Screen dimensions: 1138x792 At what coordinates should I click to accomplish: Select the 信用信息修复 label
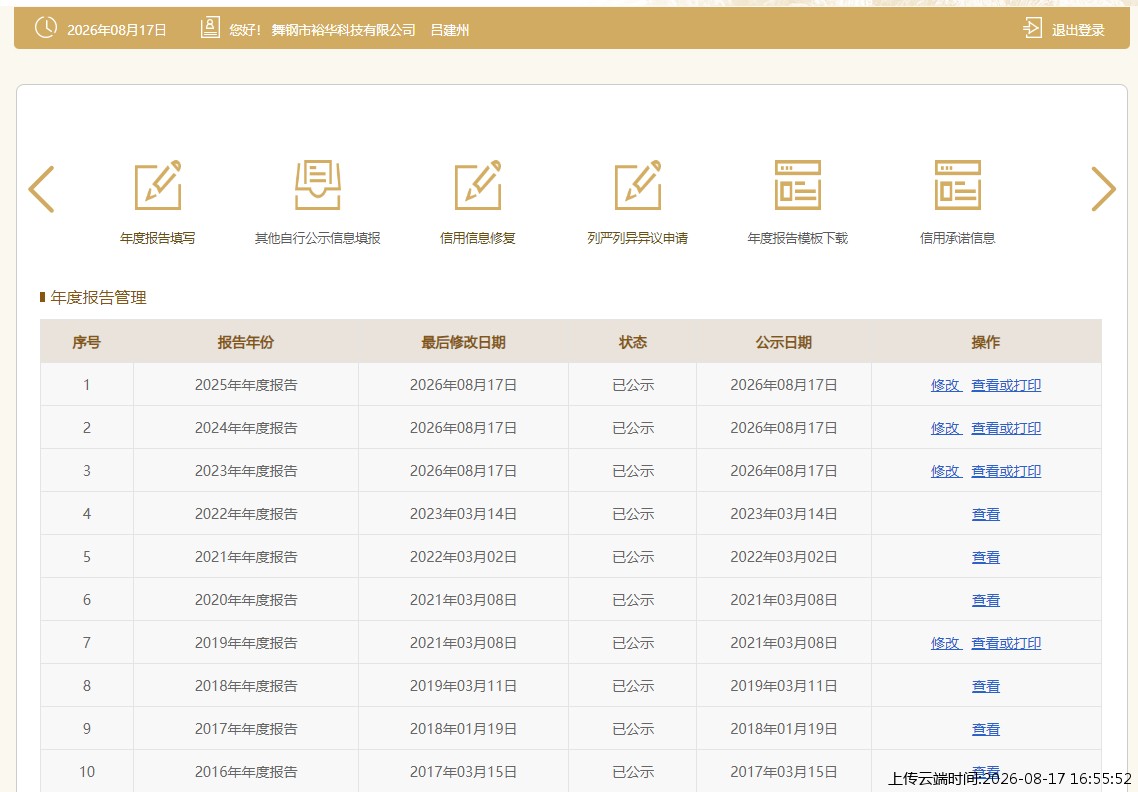tap(478, 238)
